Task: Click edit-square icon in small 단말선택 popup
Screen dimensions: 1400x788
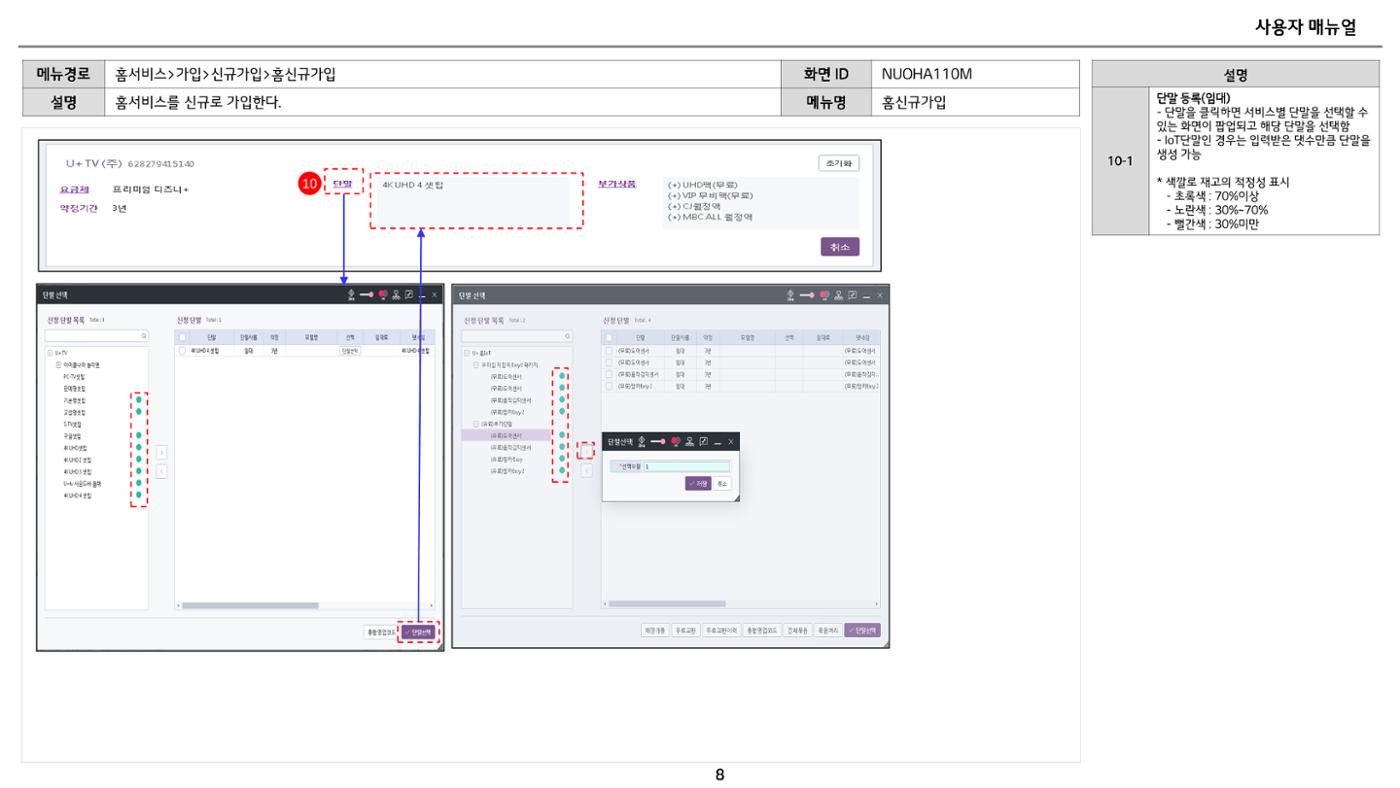Action: 703,441
